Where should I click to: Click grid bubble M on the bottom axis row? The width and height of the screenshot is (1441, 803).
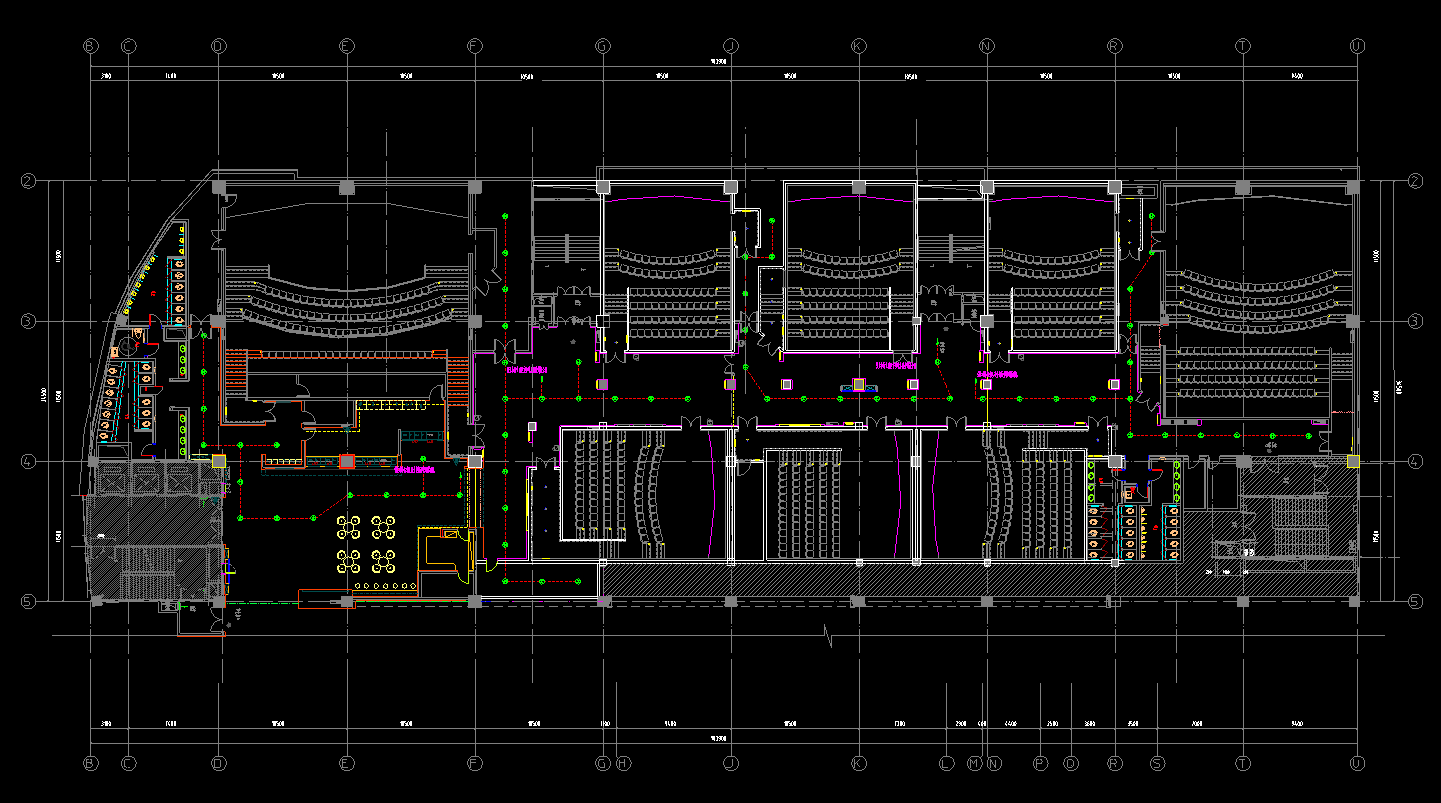pos(974,764)
